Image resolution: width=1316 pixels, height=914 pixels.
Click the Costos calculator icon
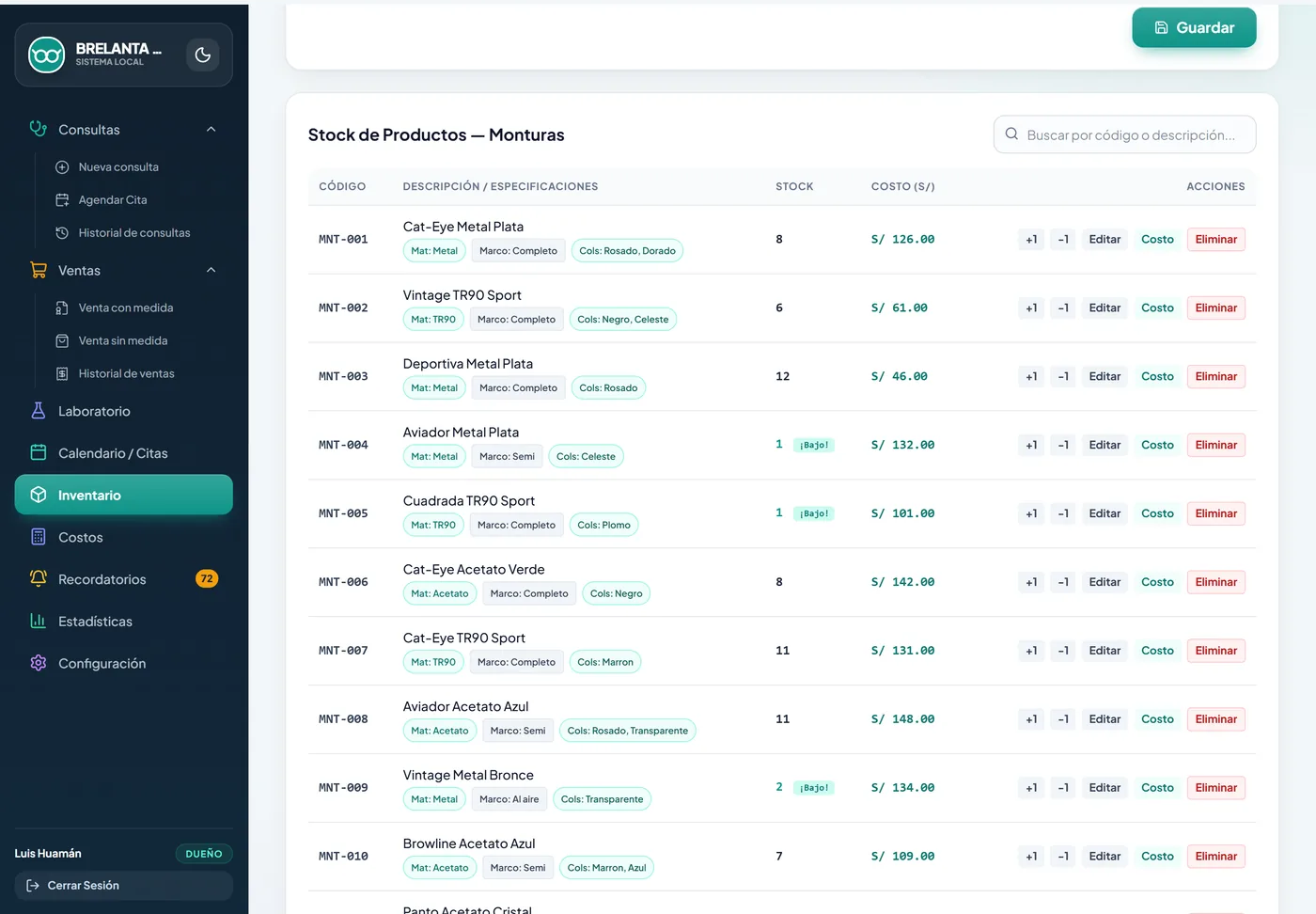tap(39, 537)
